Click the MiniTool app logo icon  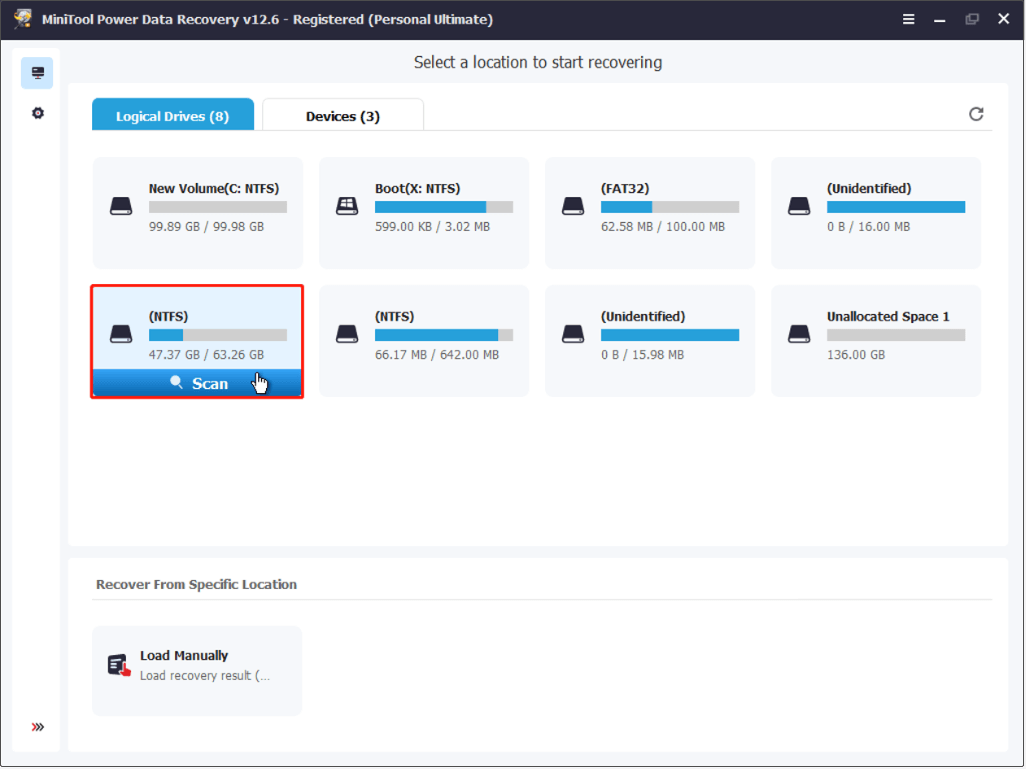[x=23, y=18]
